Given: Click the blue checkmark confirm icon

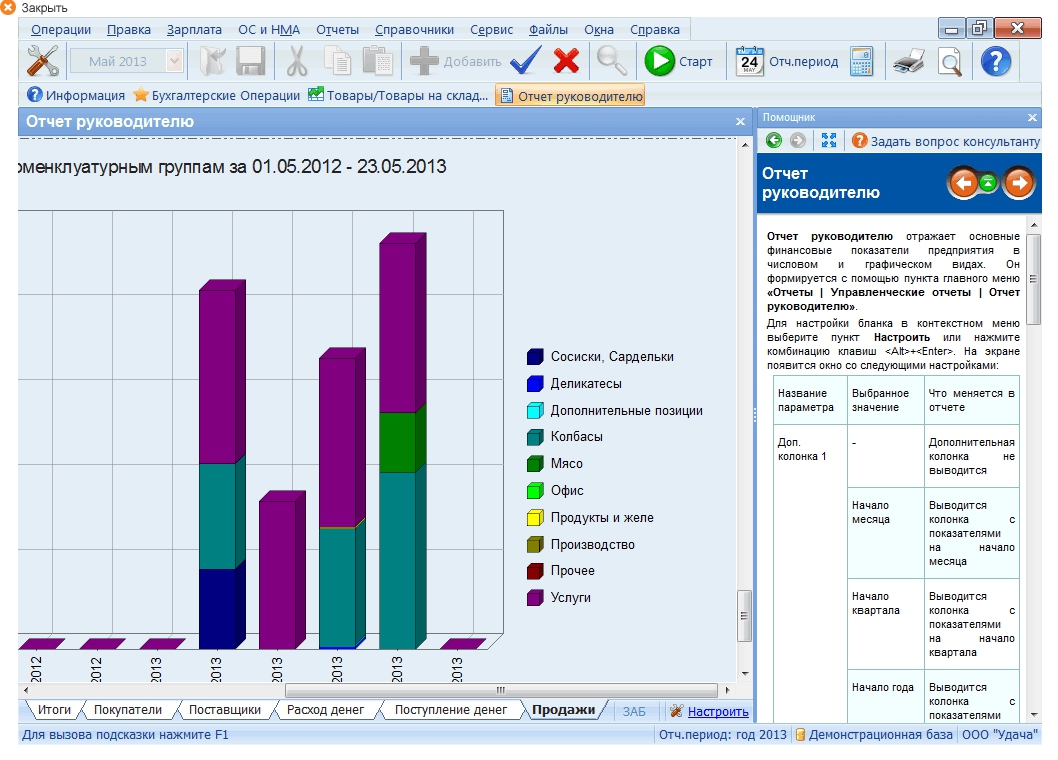Looking at the screenshot, I should [525, 62].
